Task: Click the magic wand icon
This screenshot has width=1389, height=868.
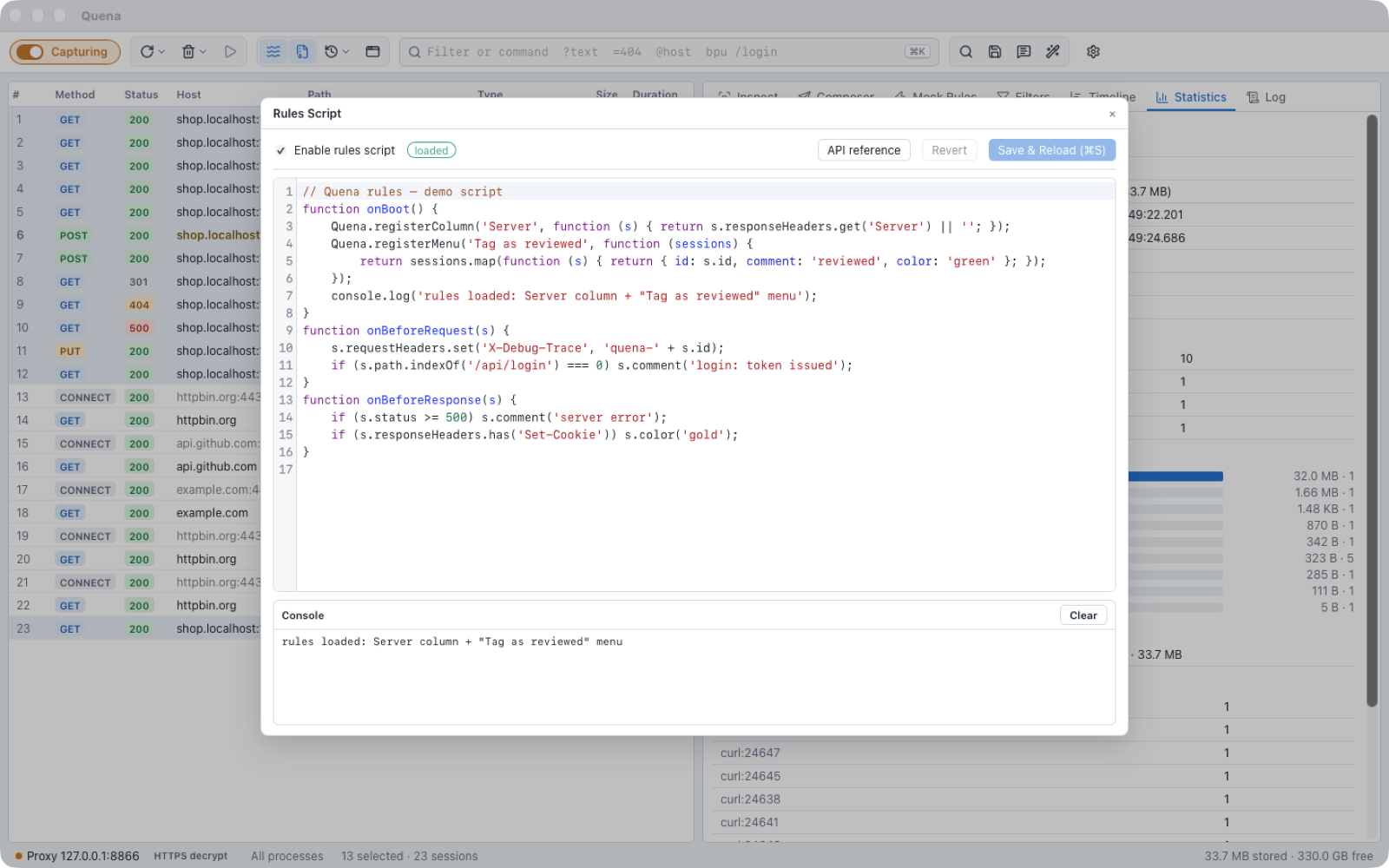Action: pos(1052,52)
